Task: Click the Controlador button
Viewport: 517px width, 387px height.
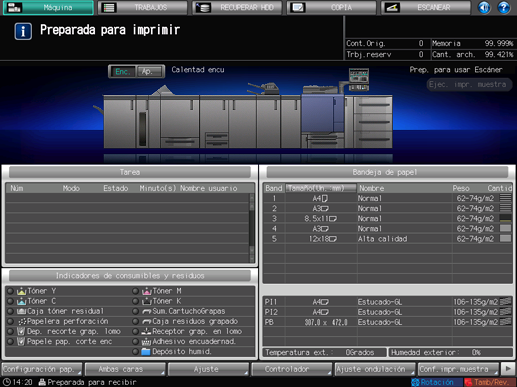Action: tap(292, 369)
